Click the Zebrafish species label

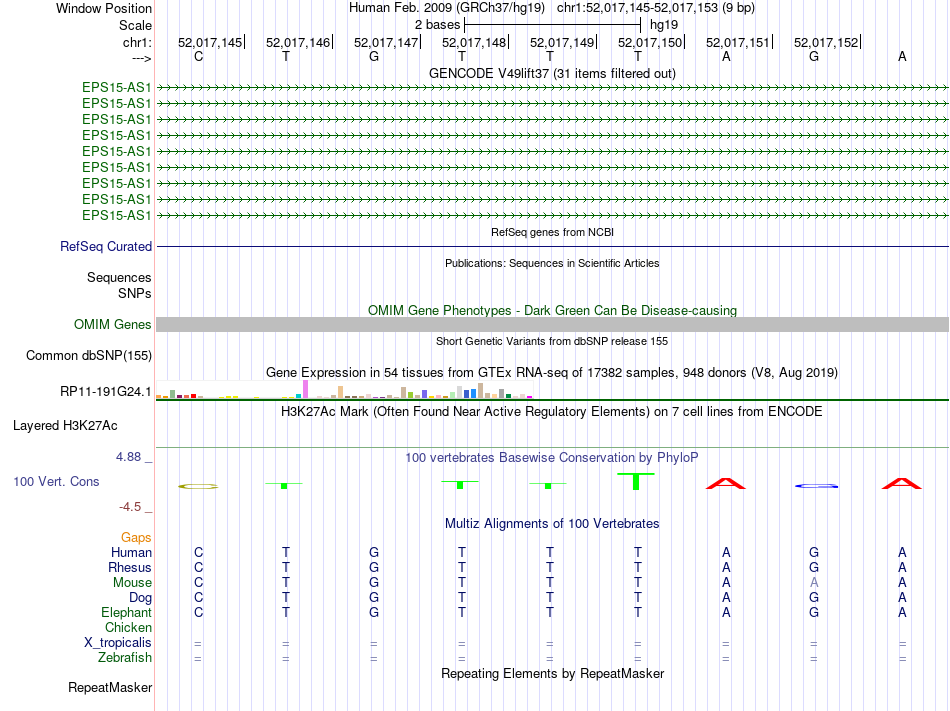click(125, 657)
